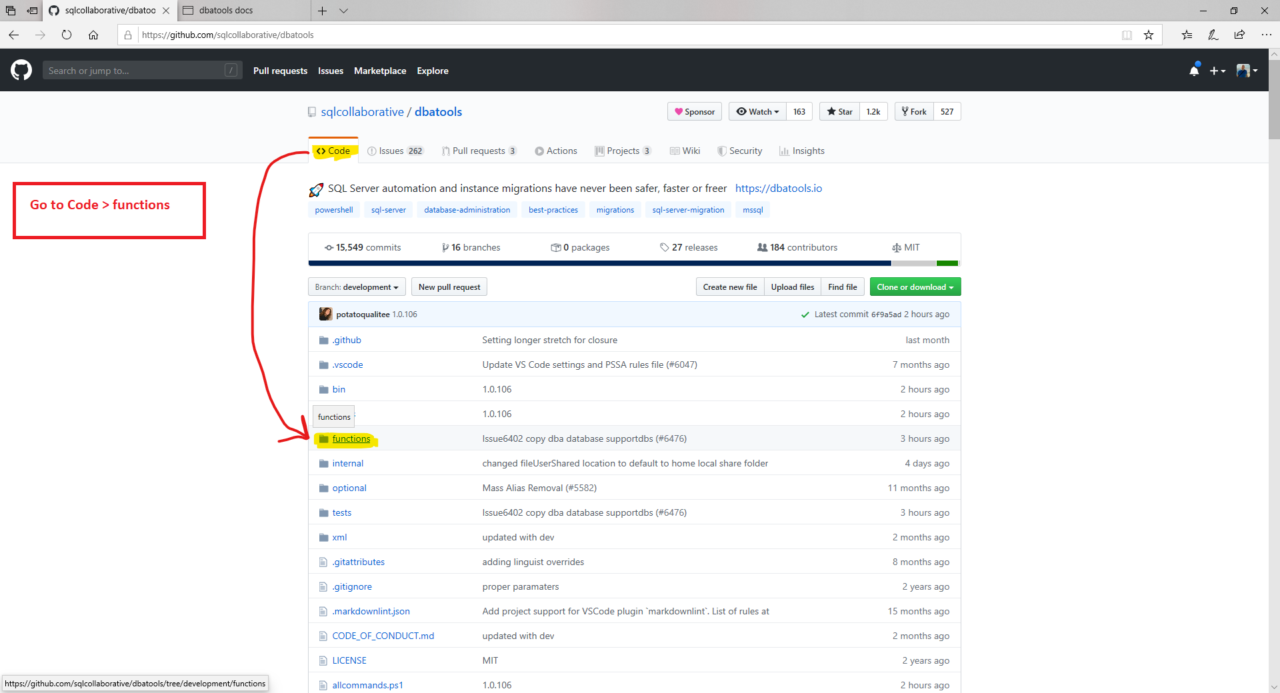The image size is (1280, 693).
Task: Open the internal folder
Action: (x=348, y=463)
